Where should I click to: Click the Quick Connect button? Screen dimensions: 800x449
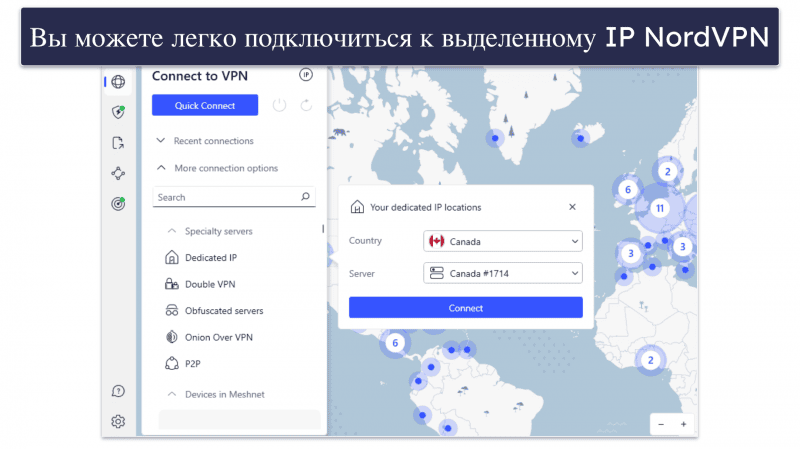(205, 105)
